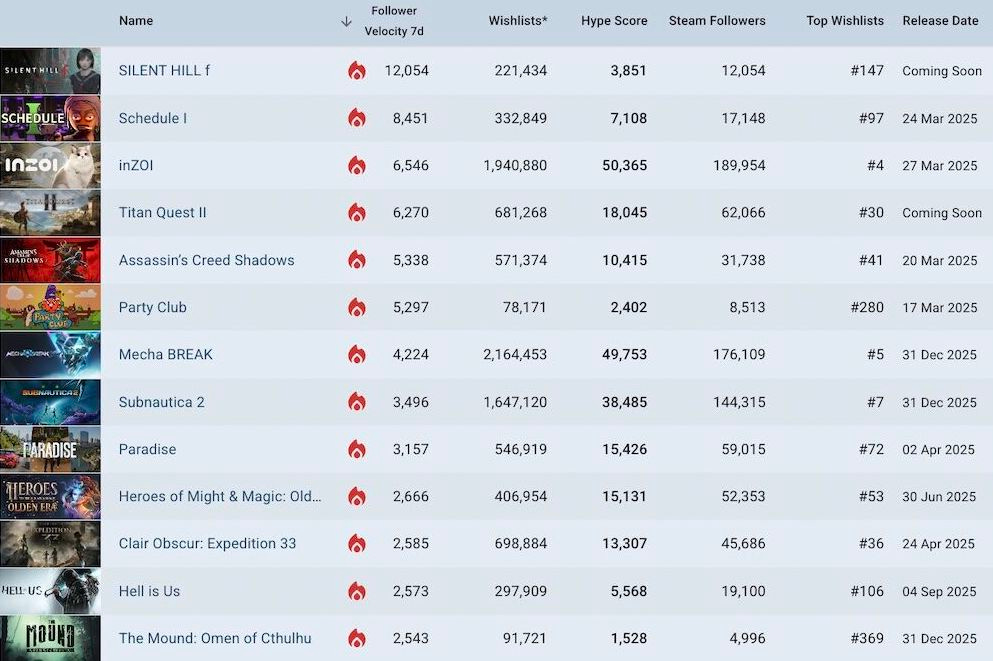Open the Subnautica 2 thumbnail

click(x=50, y=402)
